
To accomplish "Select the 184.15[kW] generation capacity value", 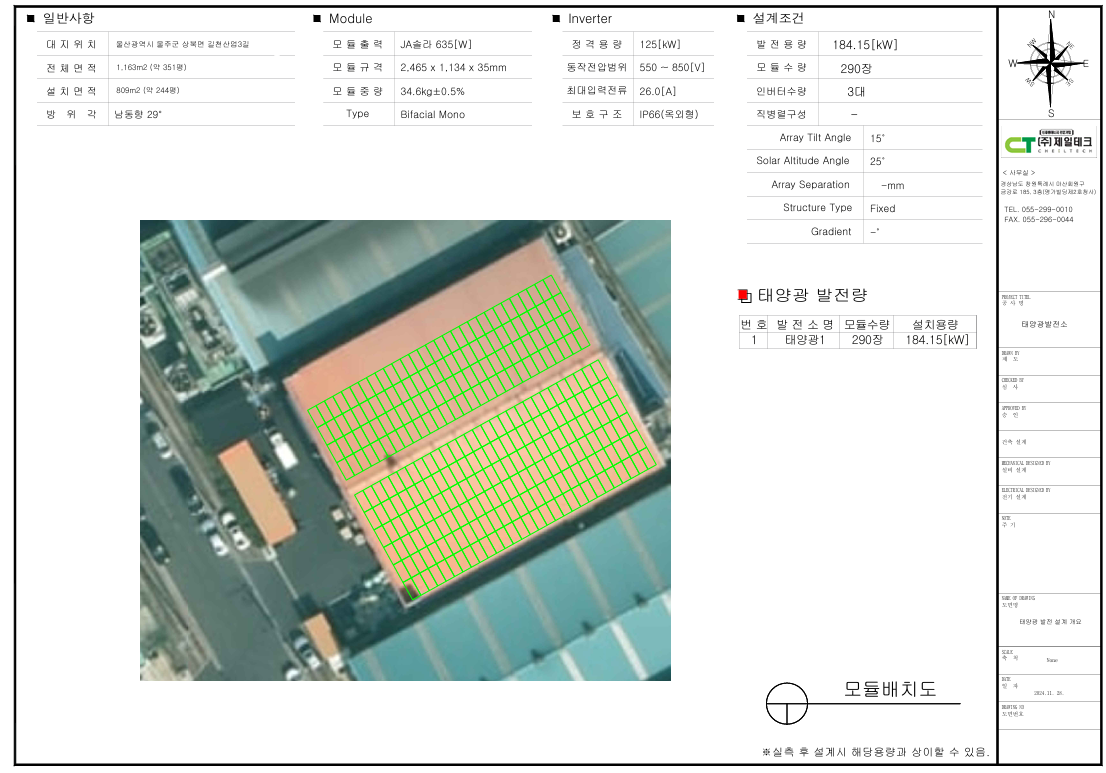I will pyautogui.click(x=865, y=44).
